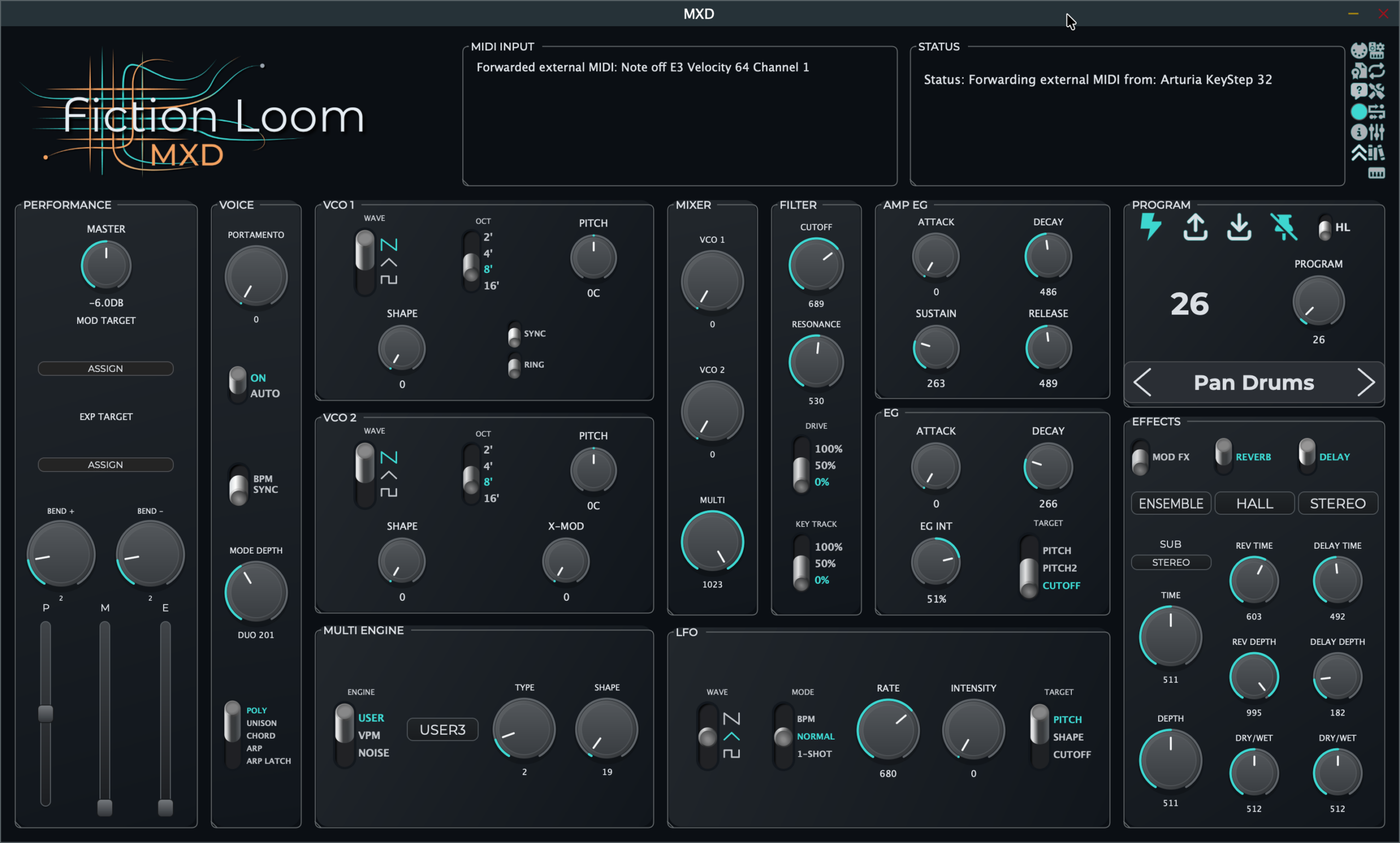Viewport: 1400px width, 843px height.
Task: Set LFO target to SHAPE
Action: click(1068, 737)
